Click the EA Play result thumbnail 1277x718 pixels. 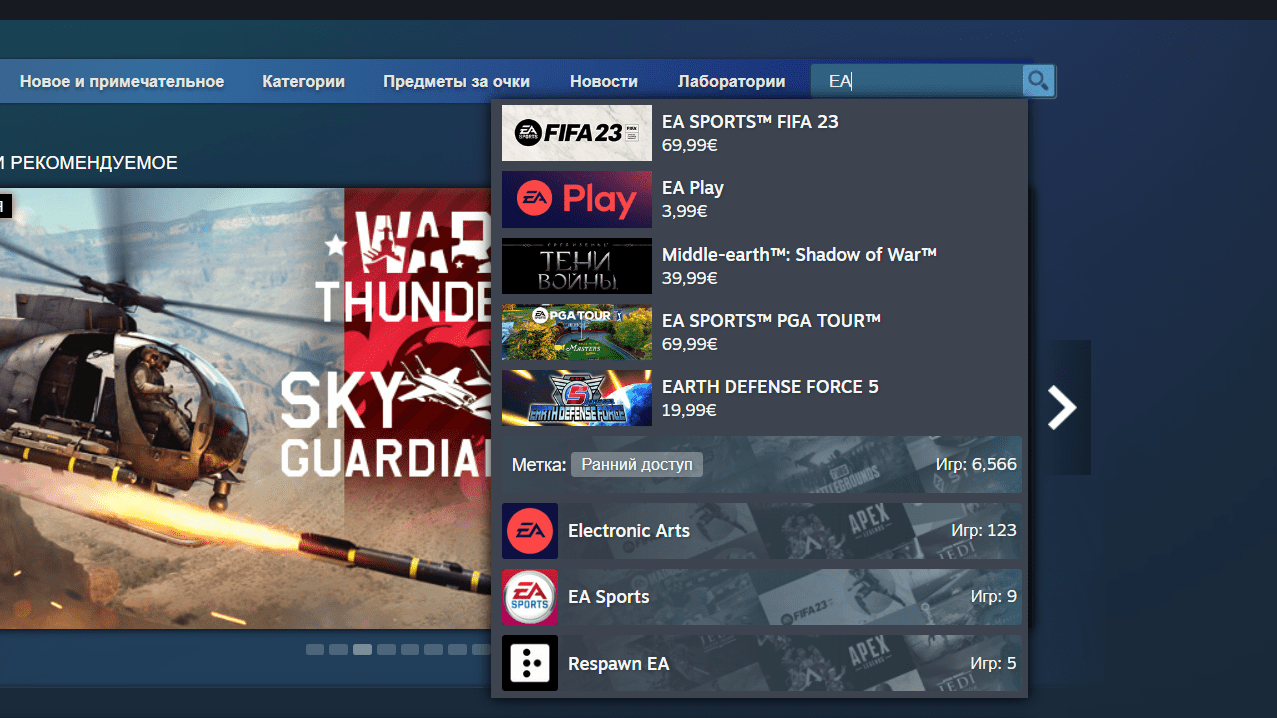pos(577,200)
